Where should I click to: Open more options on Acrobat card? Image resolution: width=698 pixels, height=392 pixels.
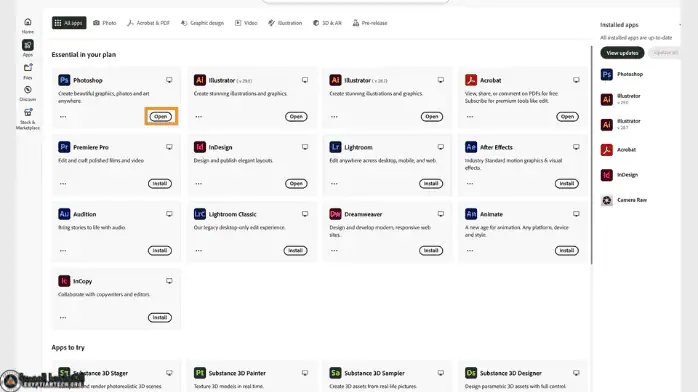pyautogui.click(x=470, y=117)
